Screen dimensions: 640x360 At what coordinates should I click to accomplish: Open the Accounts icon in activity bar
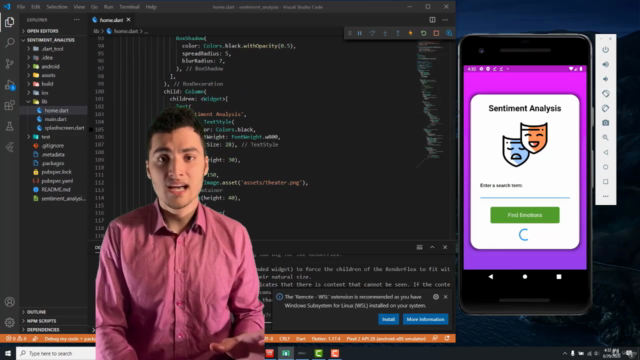tap(9, 302)
